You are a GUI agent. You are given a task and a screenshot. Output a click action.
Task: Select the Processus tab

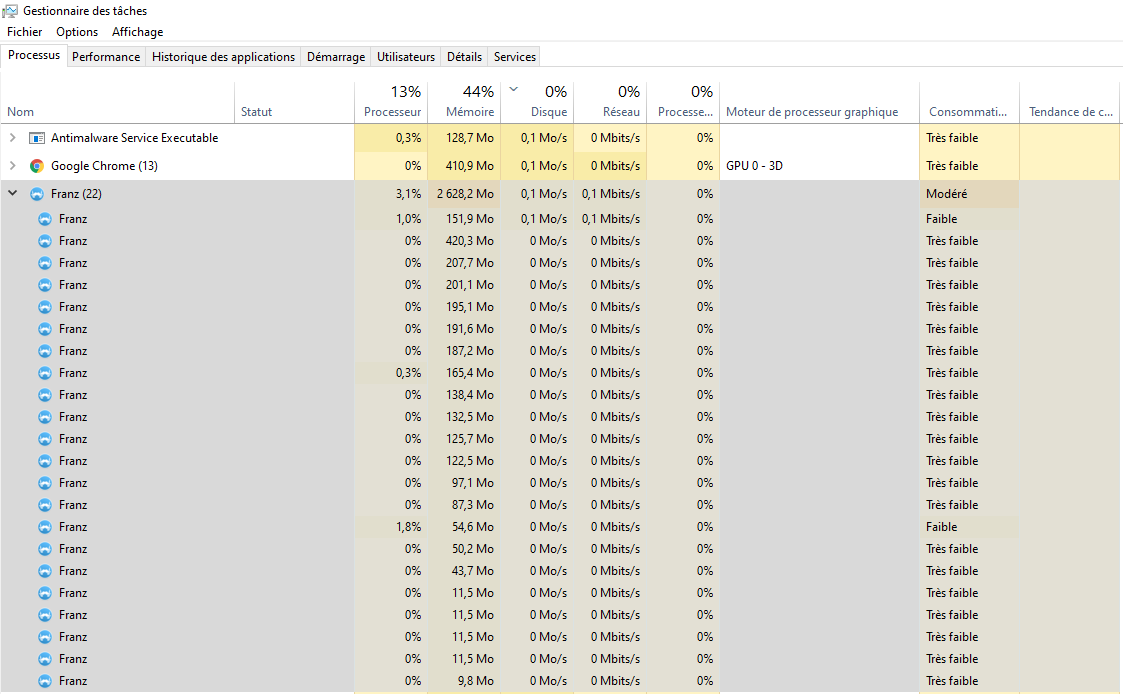coord(34,55)
